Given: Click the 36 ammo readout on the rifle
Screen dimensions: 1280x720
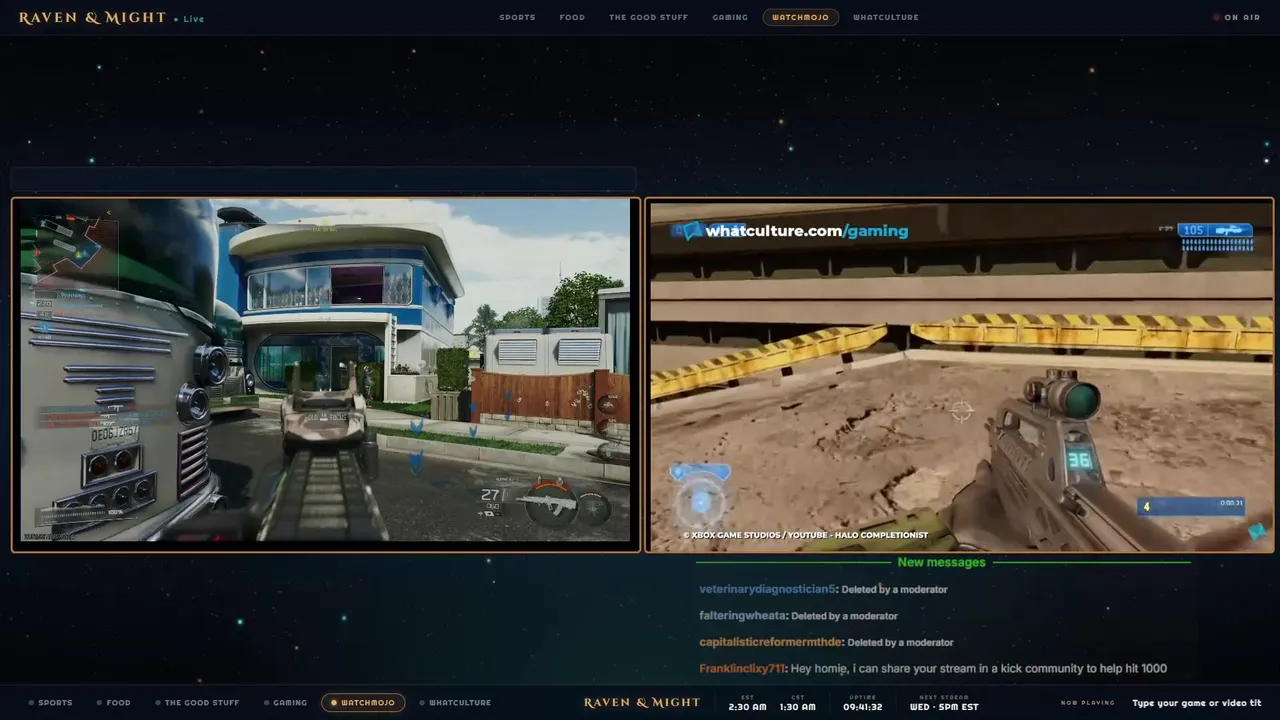Looking at the screenshot, I should [x=1078, y=460].
